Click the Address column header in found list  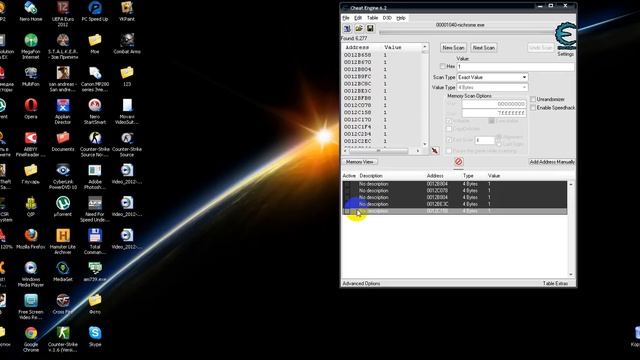[357, 47]
